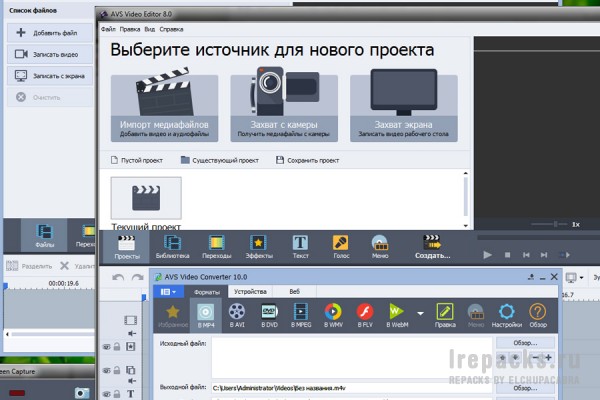Choose Screen capture tile with monitor
This screenshot has height=400, width=600.
click(x=404, y=105)
